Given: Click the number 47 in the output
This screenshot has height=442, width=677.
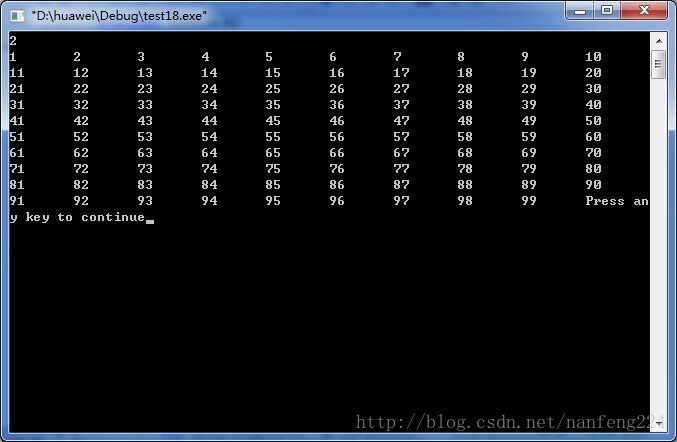Looking at the screenshot, I should click(401, 121).
